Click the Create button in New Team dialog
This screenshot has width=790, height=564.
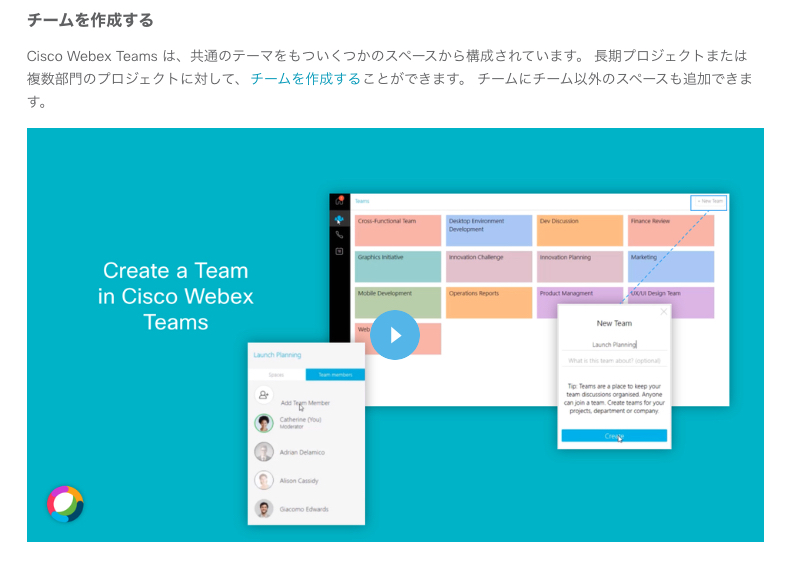tap(614, 435)
